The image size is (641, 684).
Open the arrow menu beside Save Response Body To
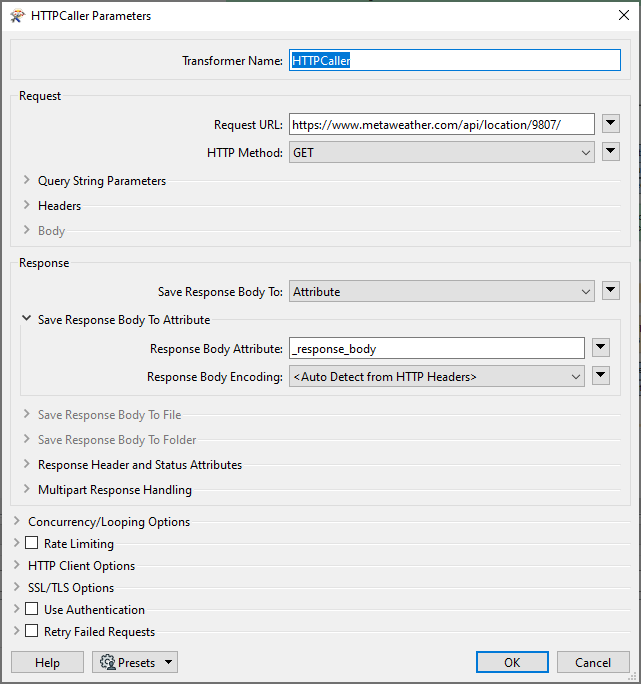(x=610, y=291)
